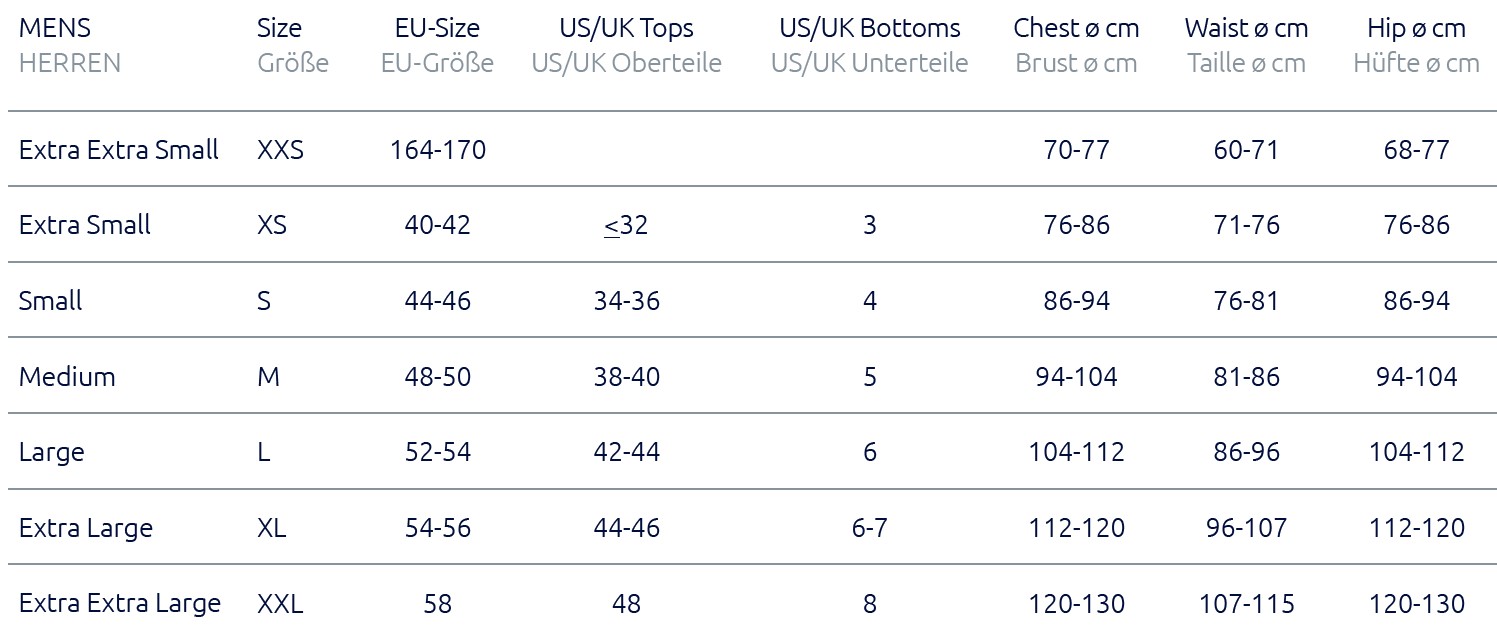This screenshot has height=632, width=1497.
Task: Click the 107-115 waist value
Action: click(1246, 604)
